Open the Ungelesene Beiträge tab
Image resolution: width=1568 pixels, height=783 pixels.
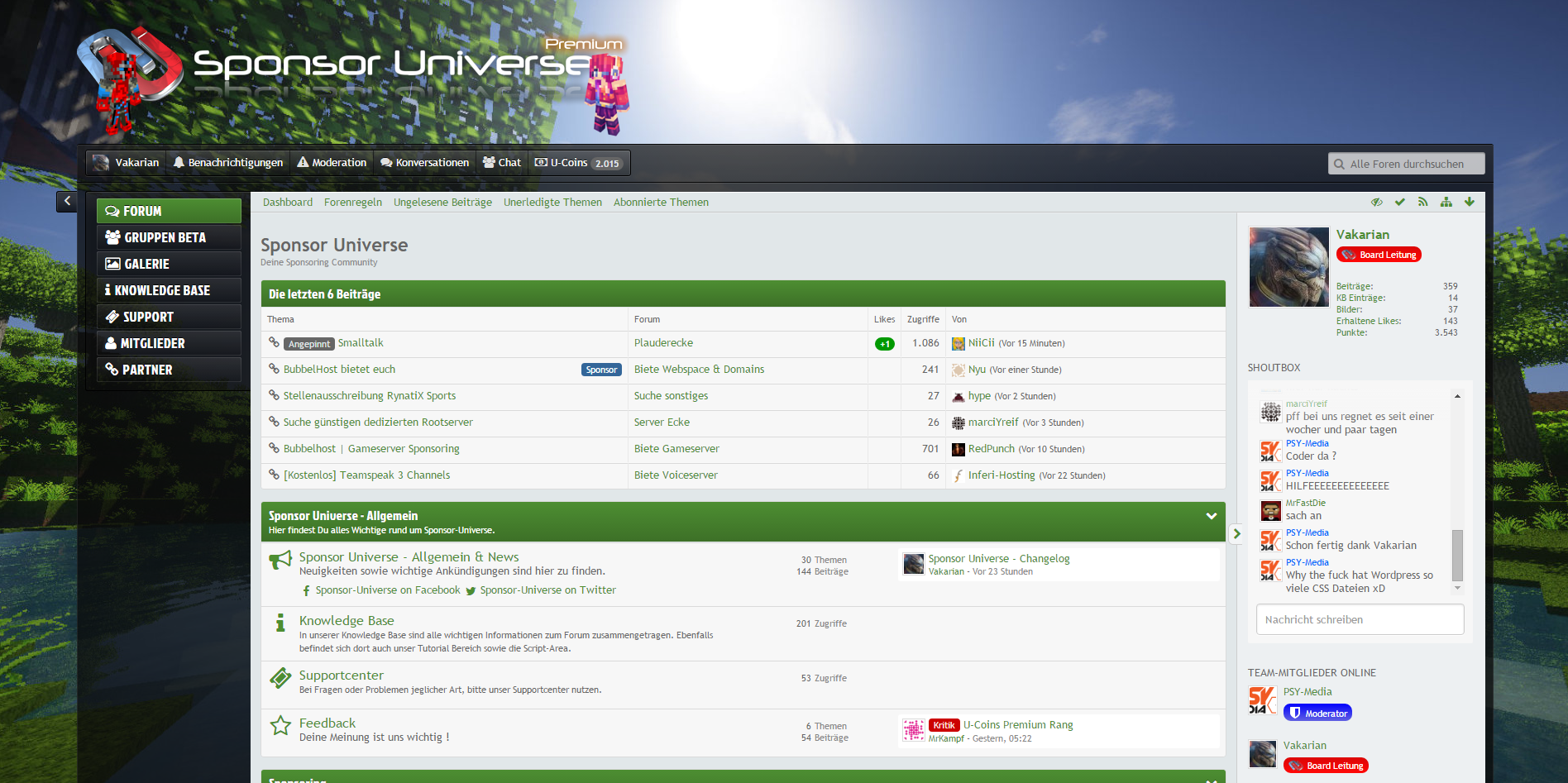click(442, 203)
